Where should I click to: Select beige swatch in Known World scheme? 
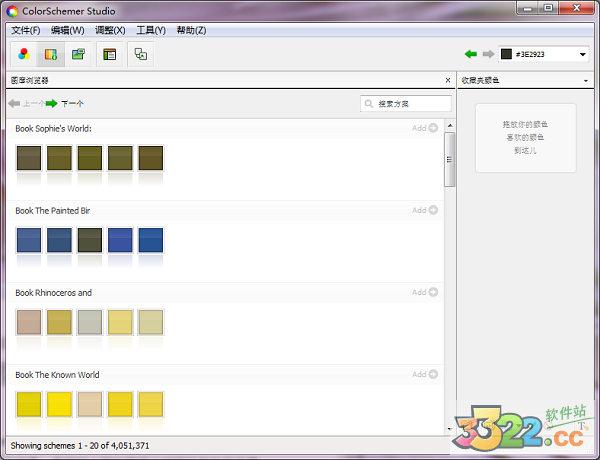point(90,404)
